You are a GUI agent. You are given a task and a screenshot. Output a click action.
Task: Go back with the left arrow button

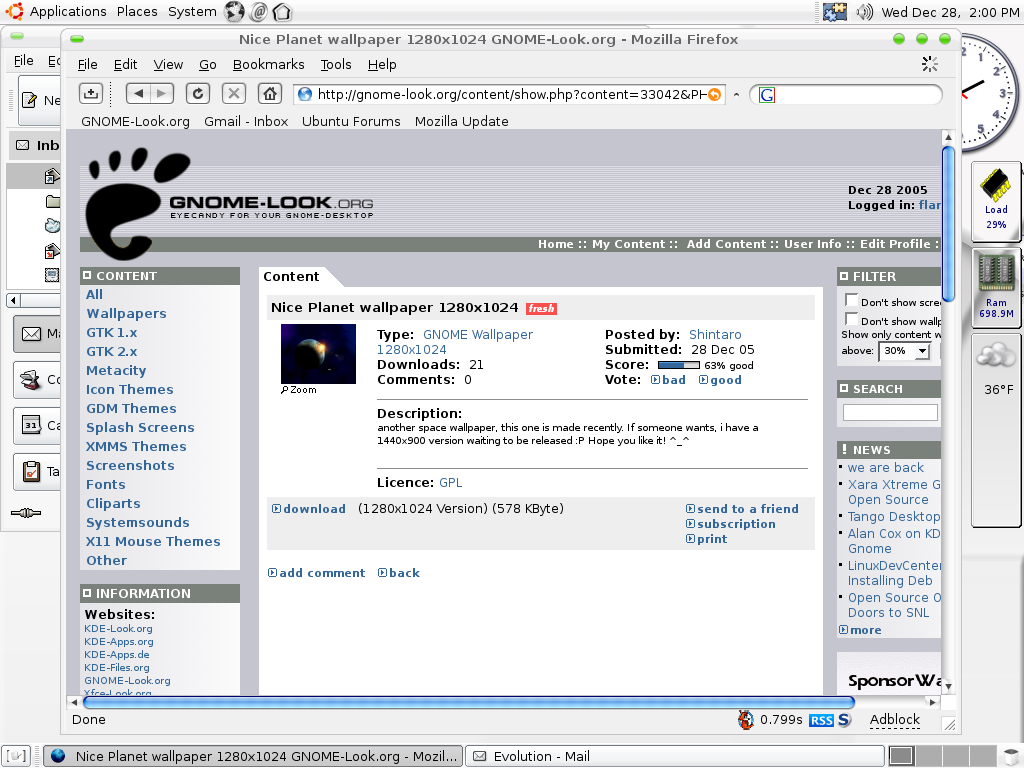[138, 94]
